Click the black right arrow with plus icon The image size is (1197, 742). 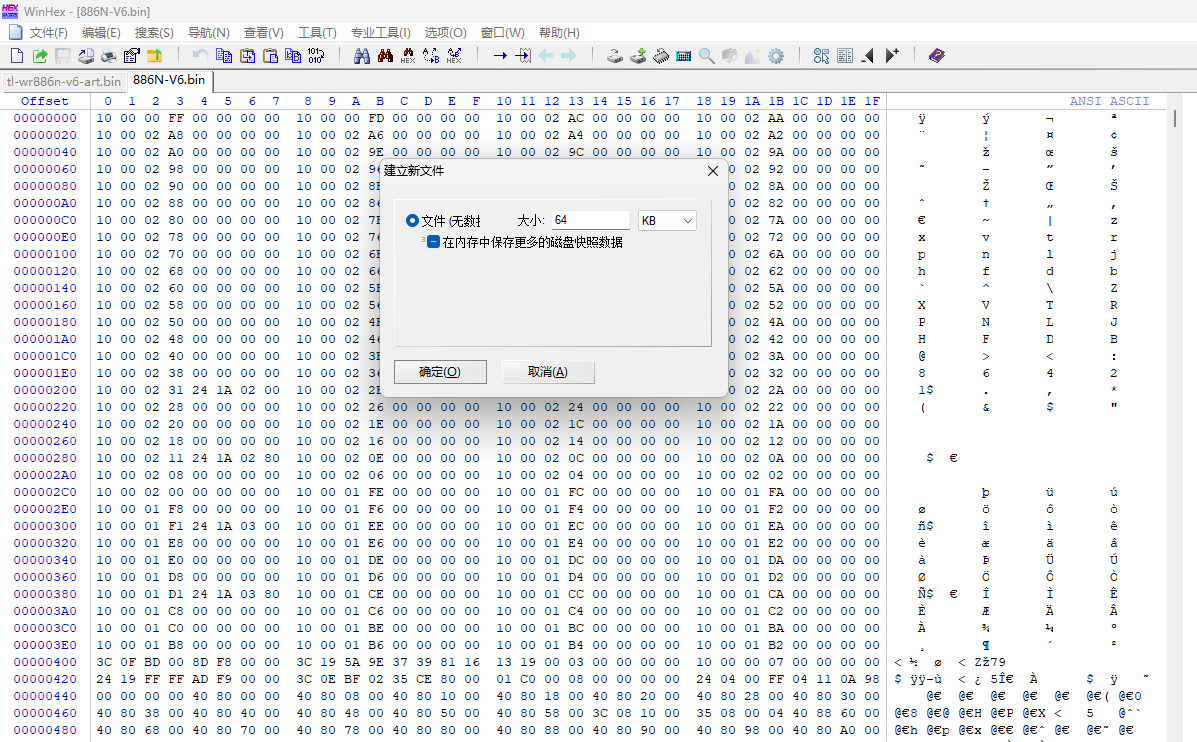[891, 56]
